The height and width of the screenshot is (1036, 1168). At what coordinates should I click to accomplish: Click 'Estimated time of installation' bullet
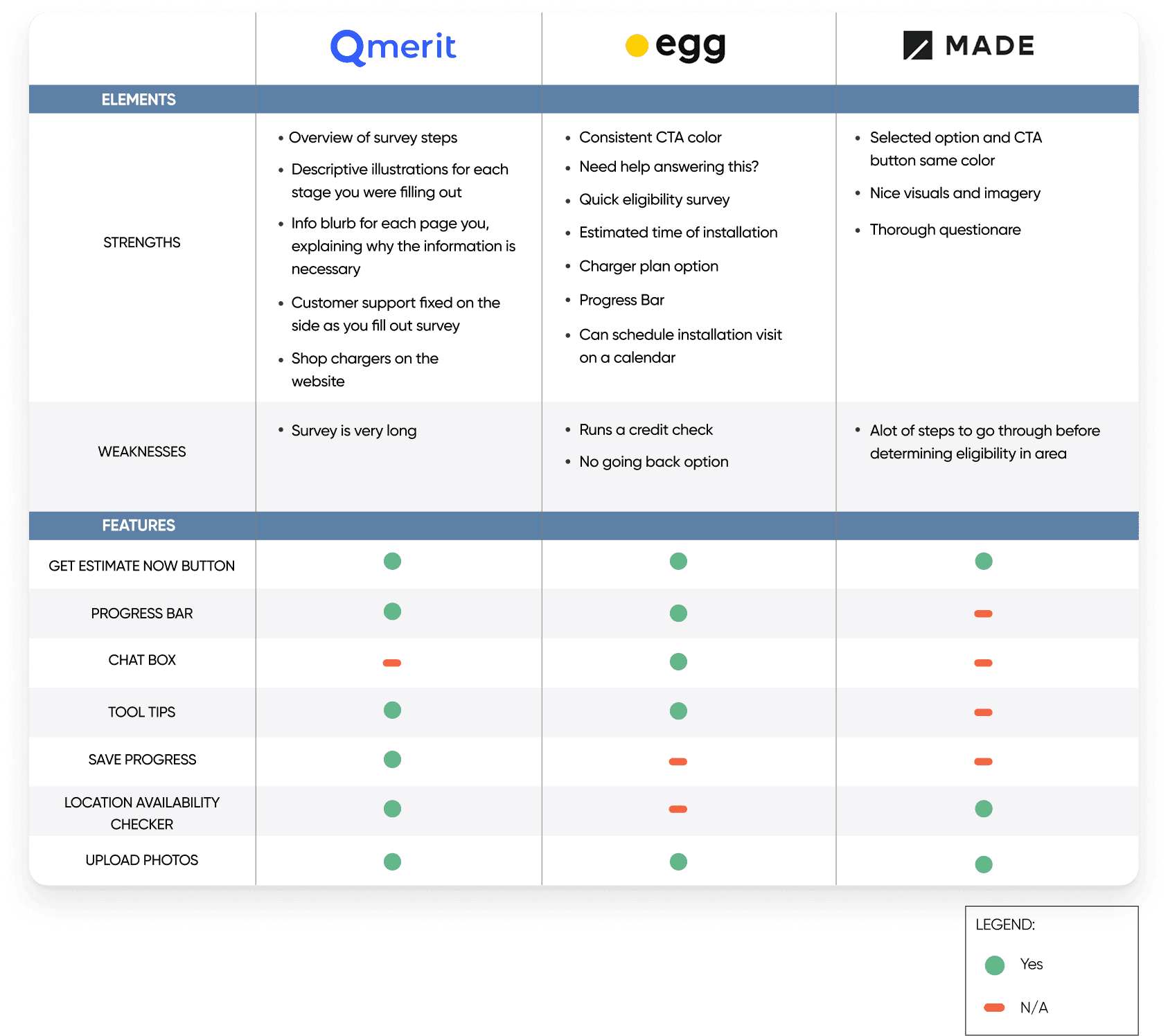coord(678,233)
